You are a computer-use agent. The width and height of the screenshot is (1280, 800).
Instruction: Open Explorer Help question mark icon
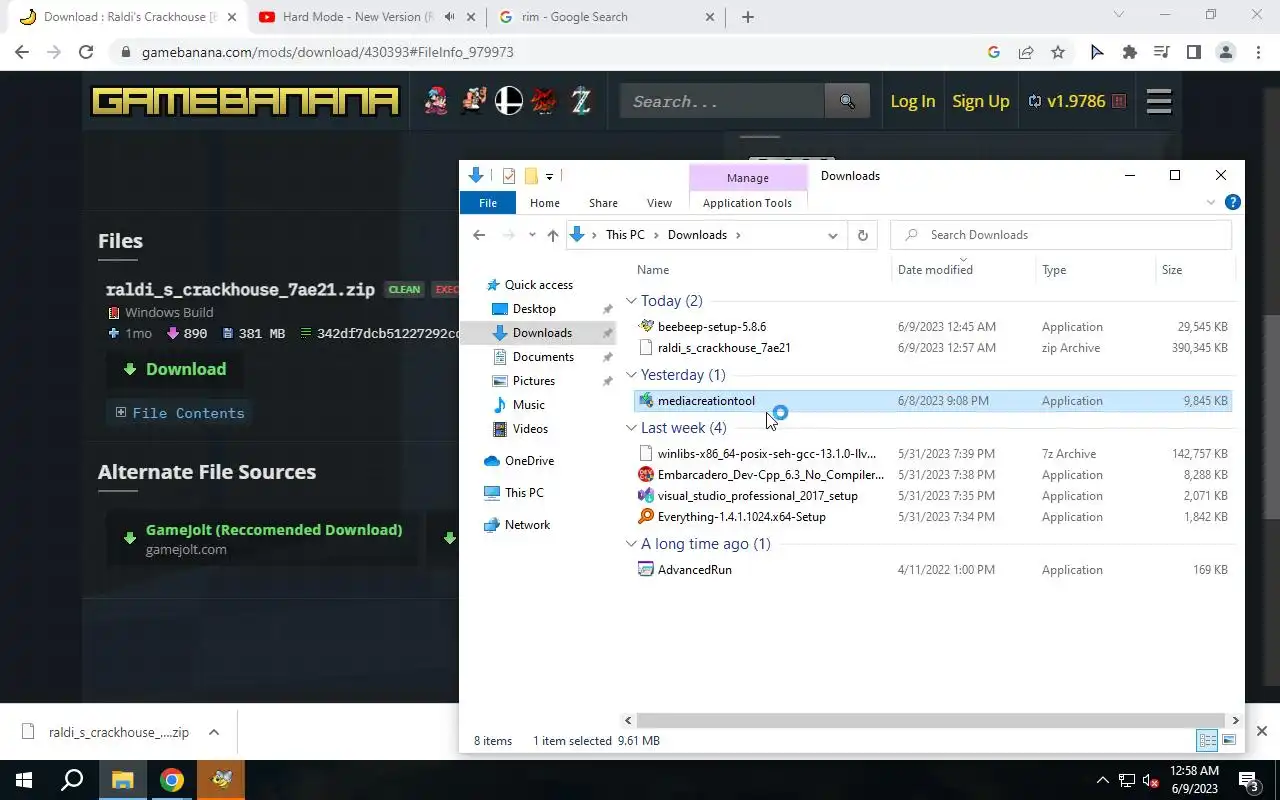click(x=1233, y=202)
